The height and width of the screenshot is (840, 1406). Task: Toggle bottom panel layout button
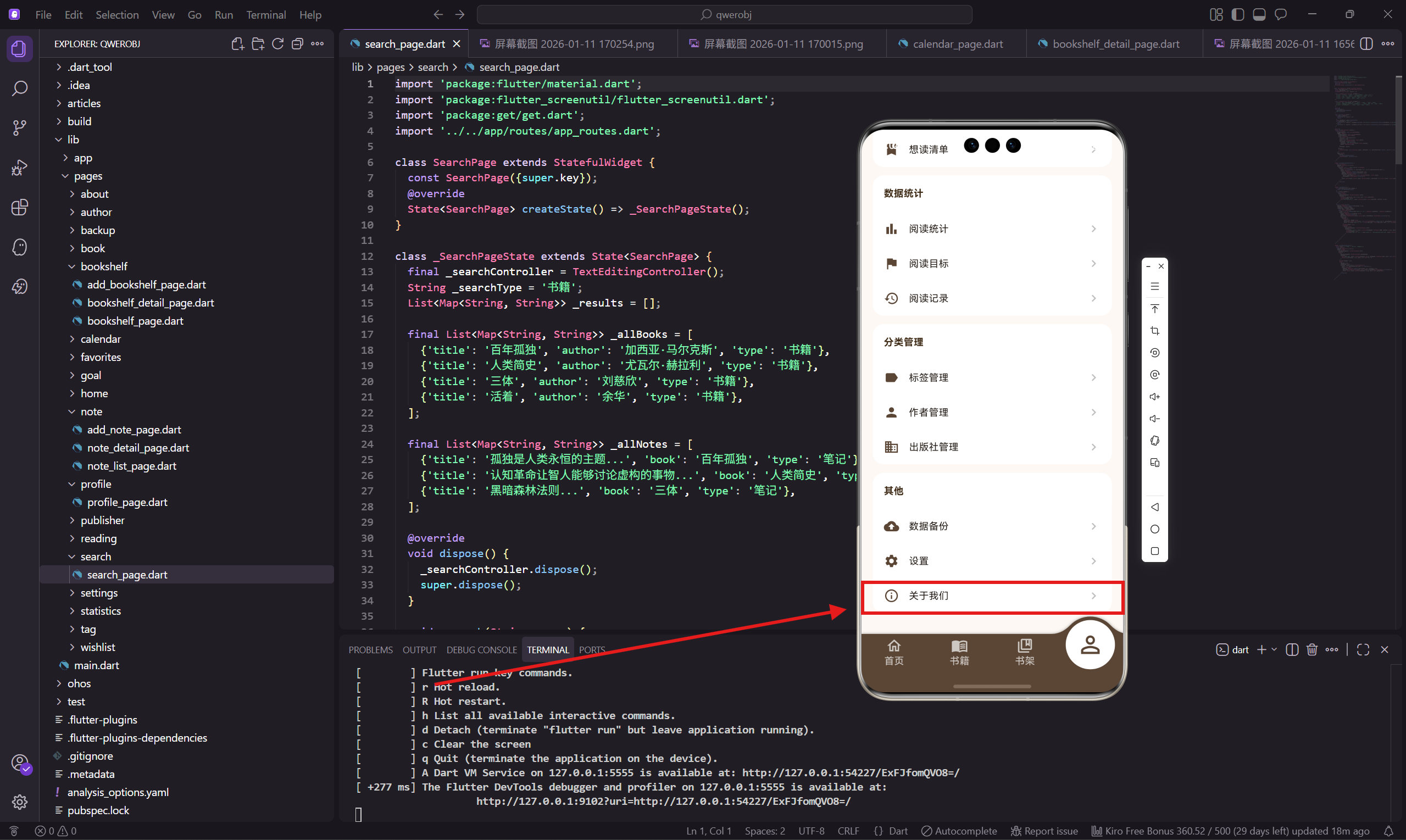1259,14
